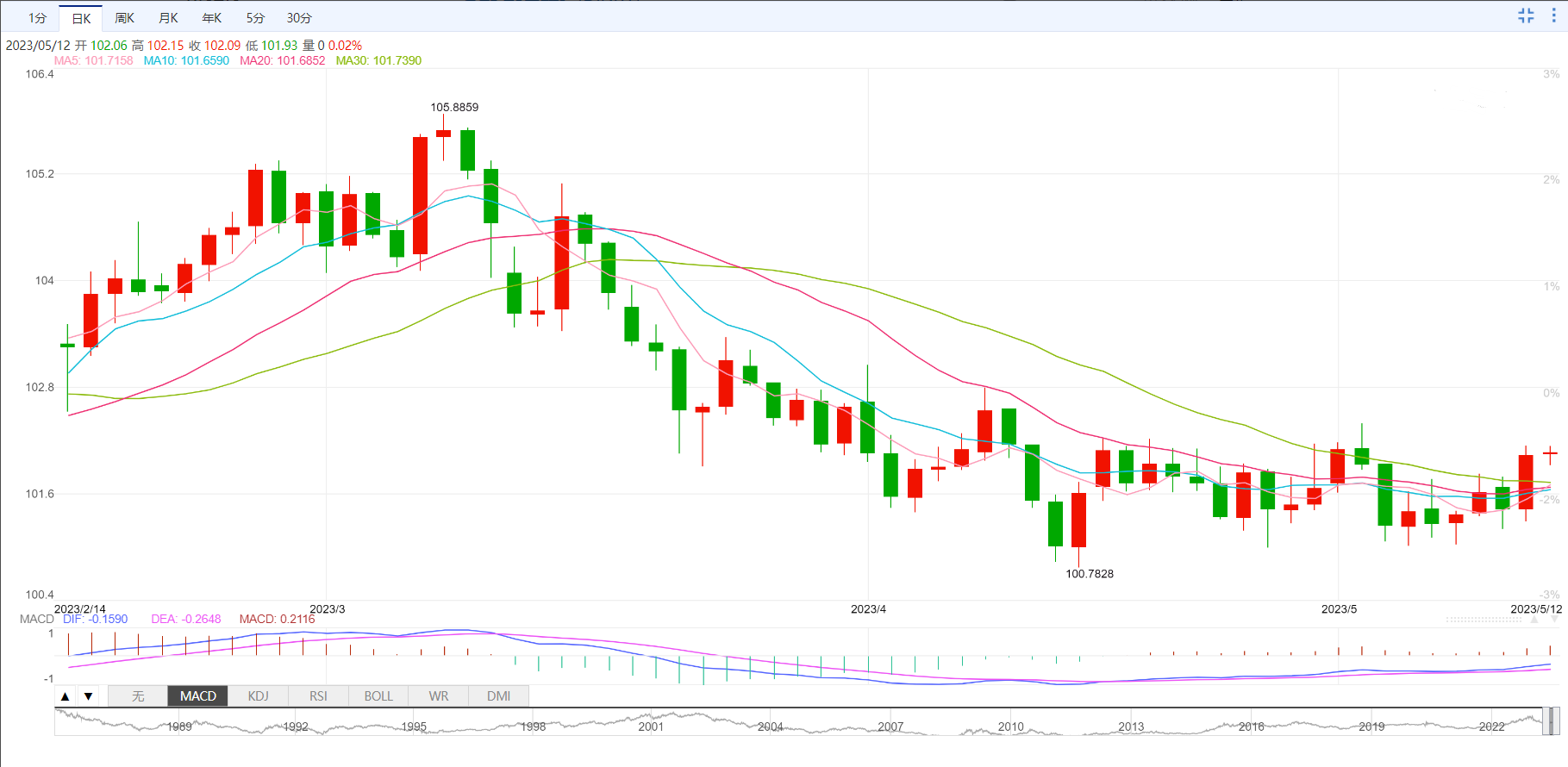Open the 年K yearly chart tab

click(x=211, y=18)
